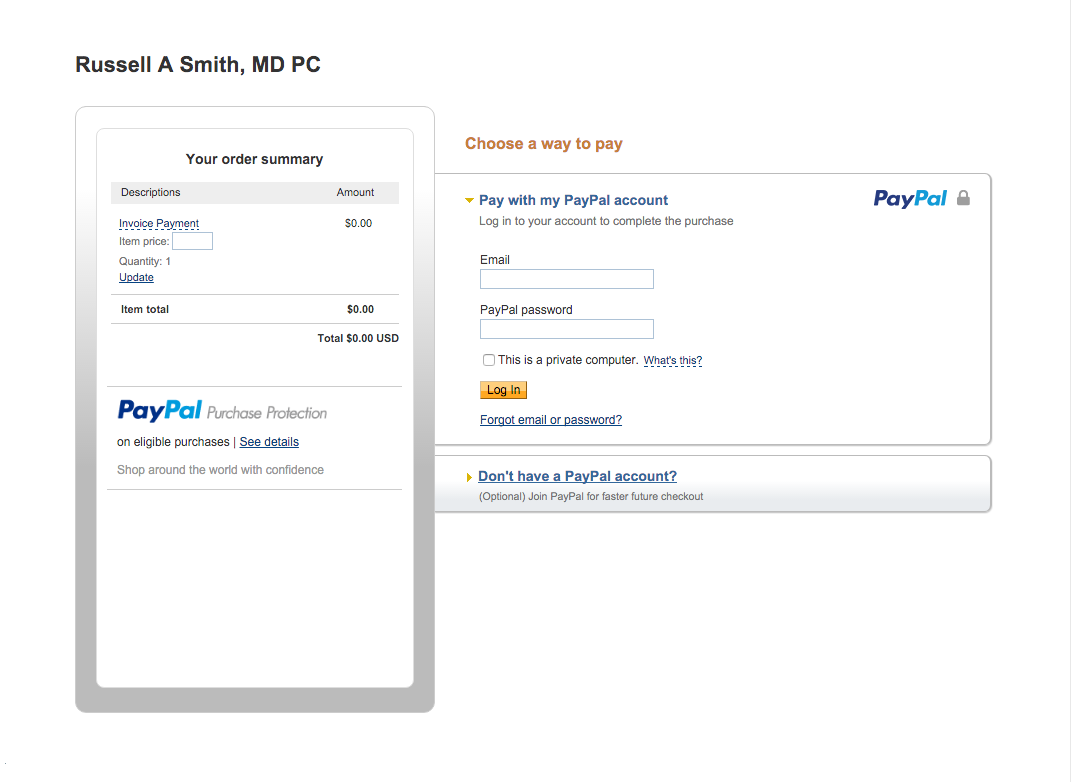Image resolution: width=1071 pixels, height=782 pixels.
Task: Click into the Item price box
Action: click(x=193, y=241)
